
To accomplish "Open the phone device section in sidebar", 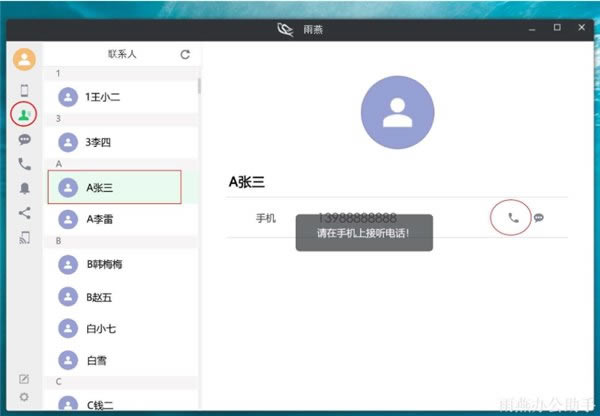I will [24, 91].
